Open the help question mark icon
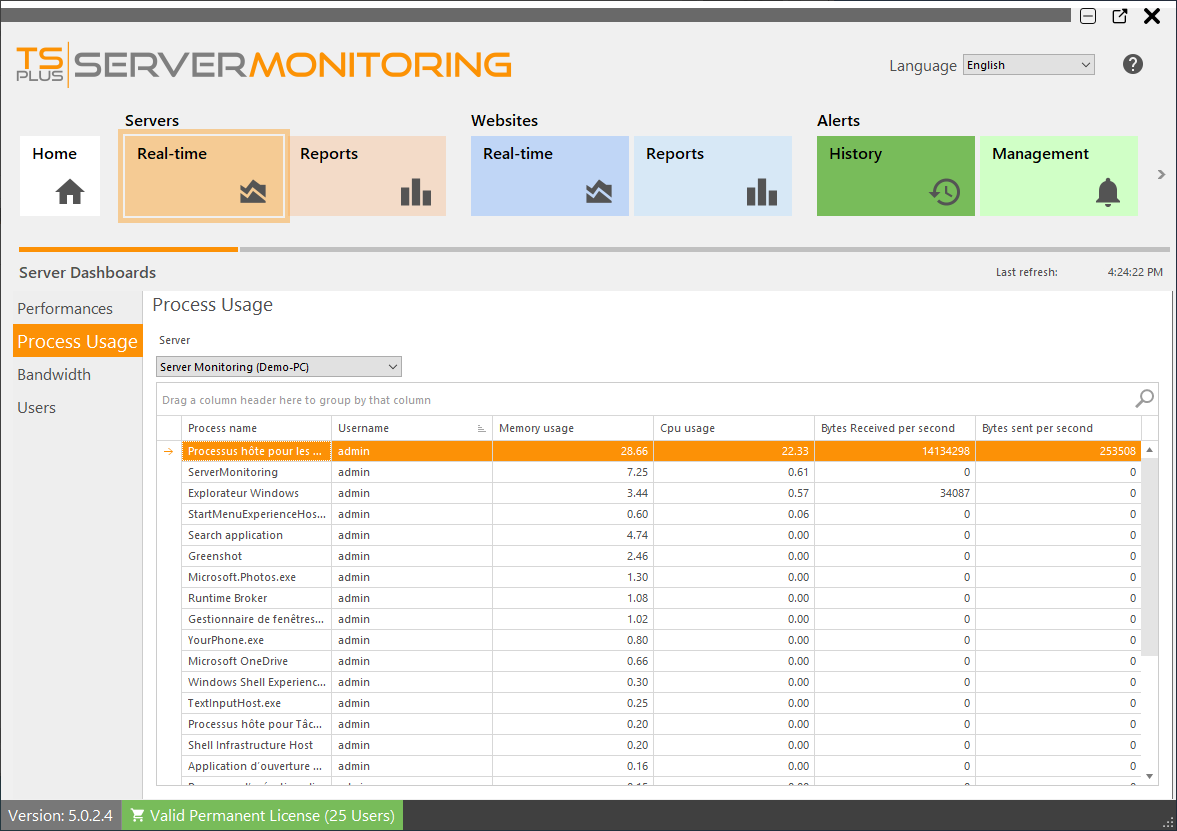The width and height of the screenshot is (1177, 831). (1132, 63)
